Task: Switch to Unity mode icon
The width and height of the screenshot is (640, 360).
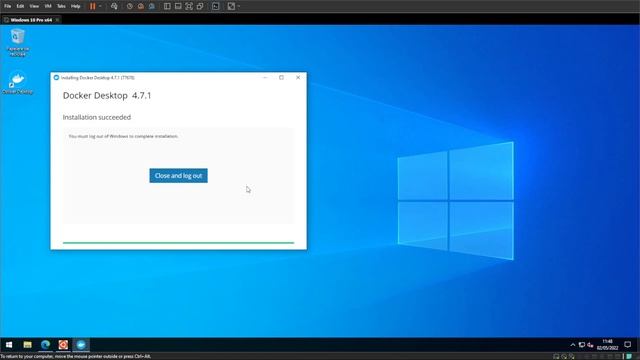Action: (x=200, y=6)
